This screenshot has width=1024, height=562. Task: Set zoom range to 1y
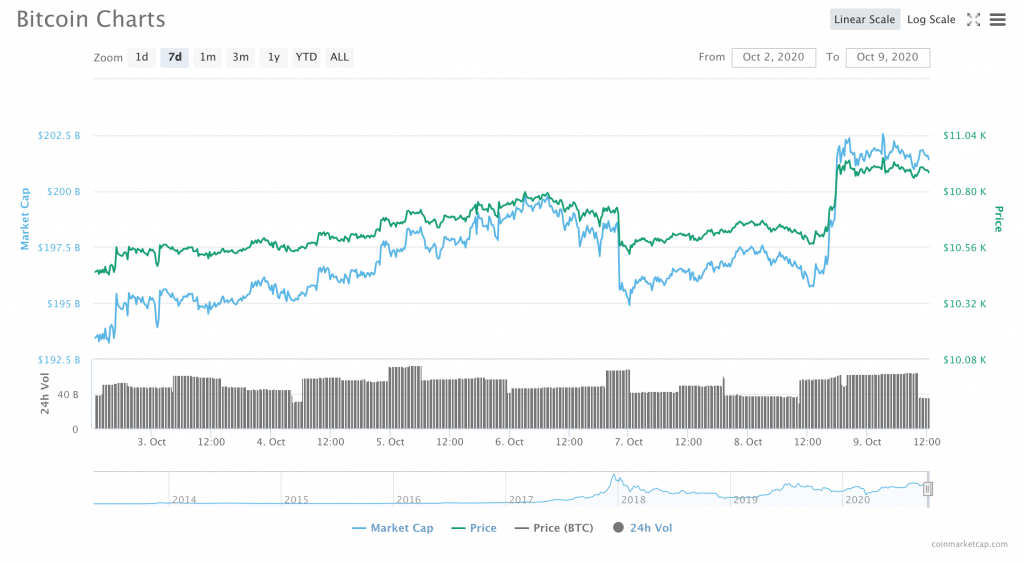pos(273,57)
